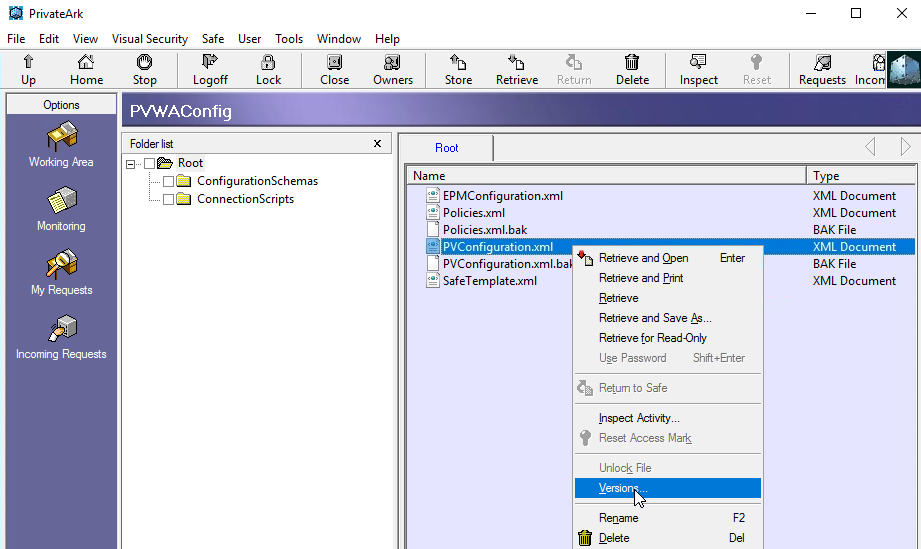
Task: Enable the ConnectionScripts folder checkbox
Action: click(169, 199)
